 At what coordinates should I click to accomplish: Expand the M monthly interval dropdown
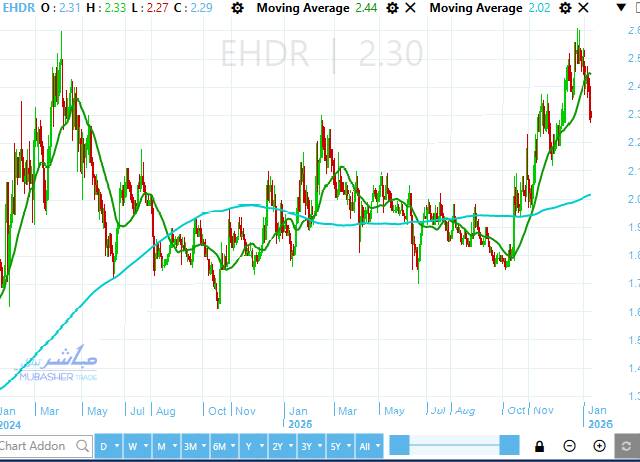[163, 446]
